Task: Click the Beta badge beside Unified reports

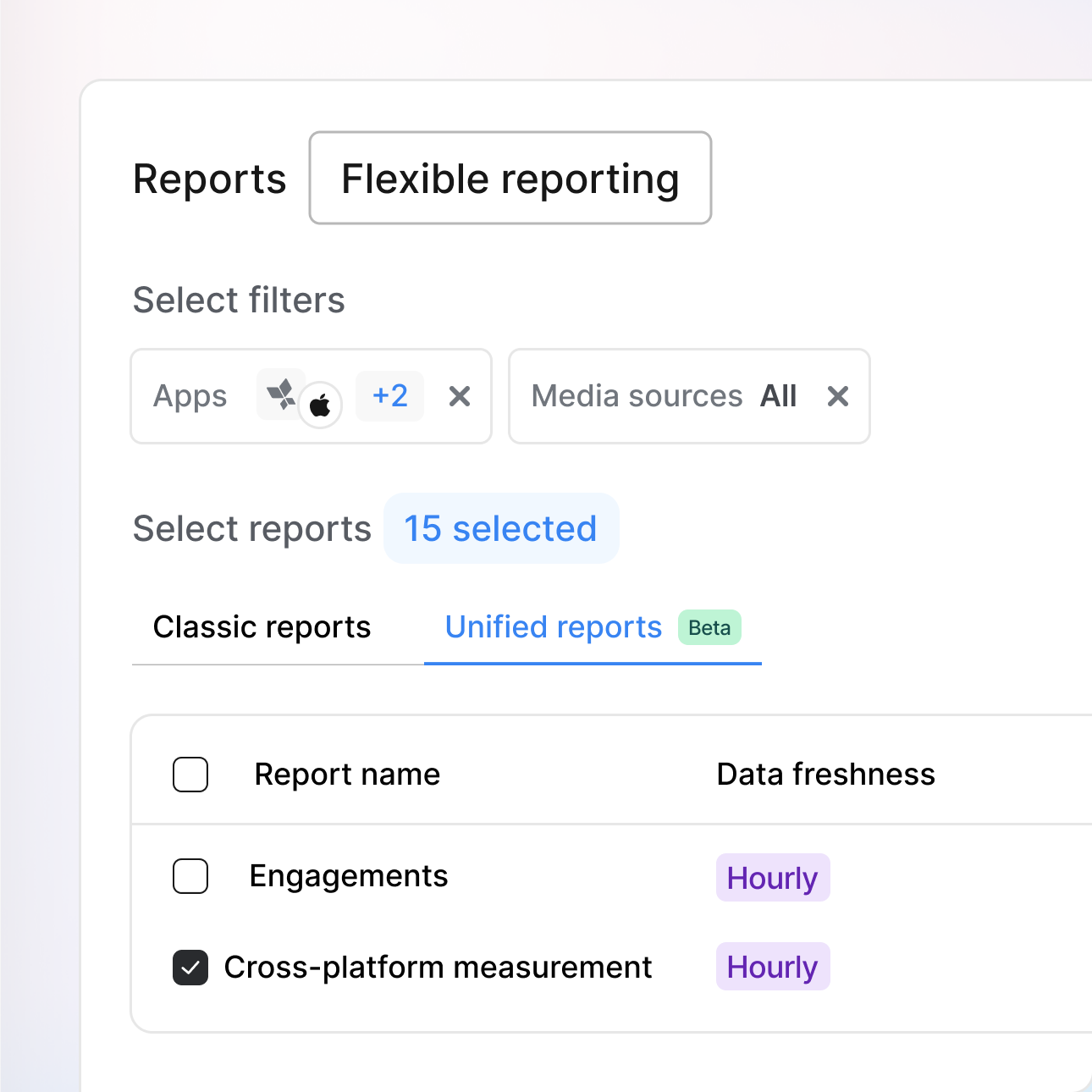Action: (x=709, y=627)
